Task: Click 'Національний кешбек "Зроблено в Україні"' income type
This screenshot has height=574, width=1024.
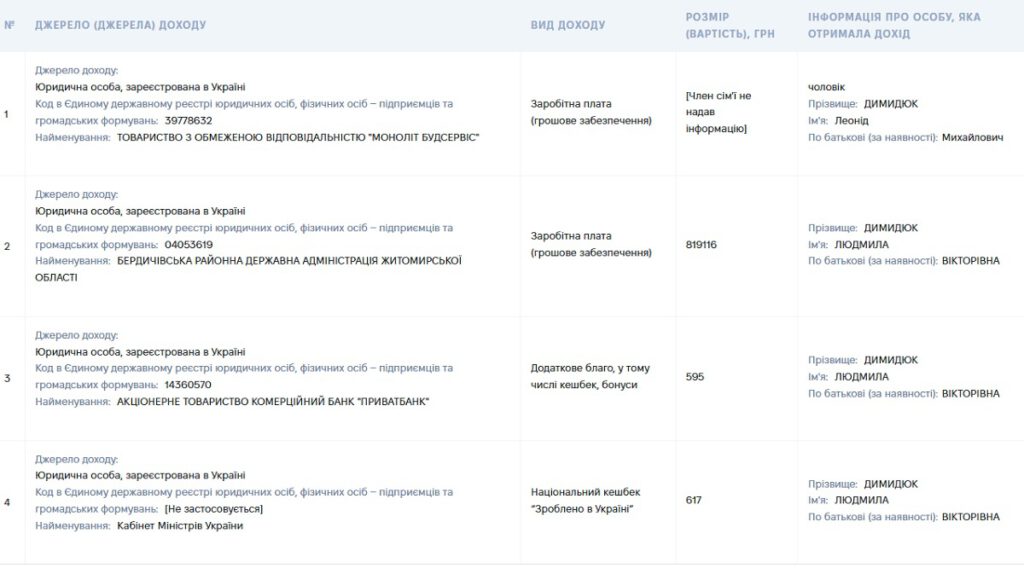Action: click(585, 500)
